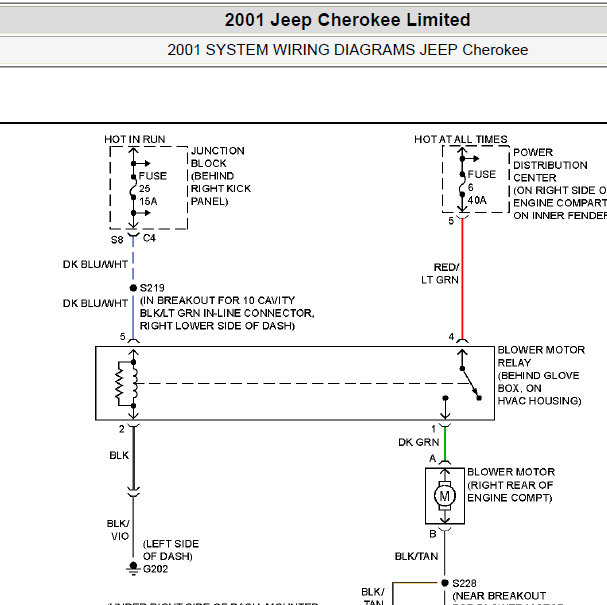Viewport: 607px width, 605px height.
Task: Click the "2001 Jeep Cherokee Limited" heading
Action: pyautogui.click(x=347, y=20)
